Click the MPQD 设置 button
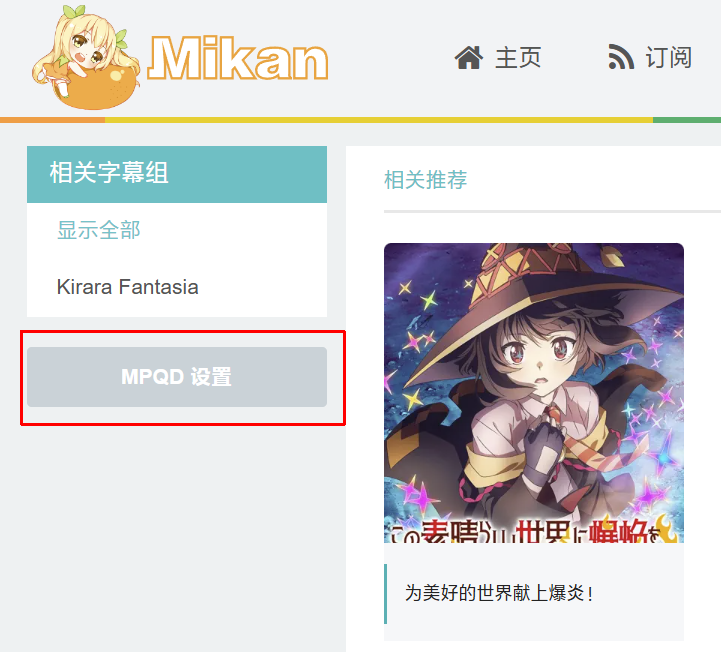 tap(177, 377)
